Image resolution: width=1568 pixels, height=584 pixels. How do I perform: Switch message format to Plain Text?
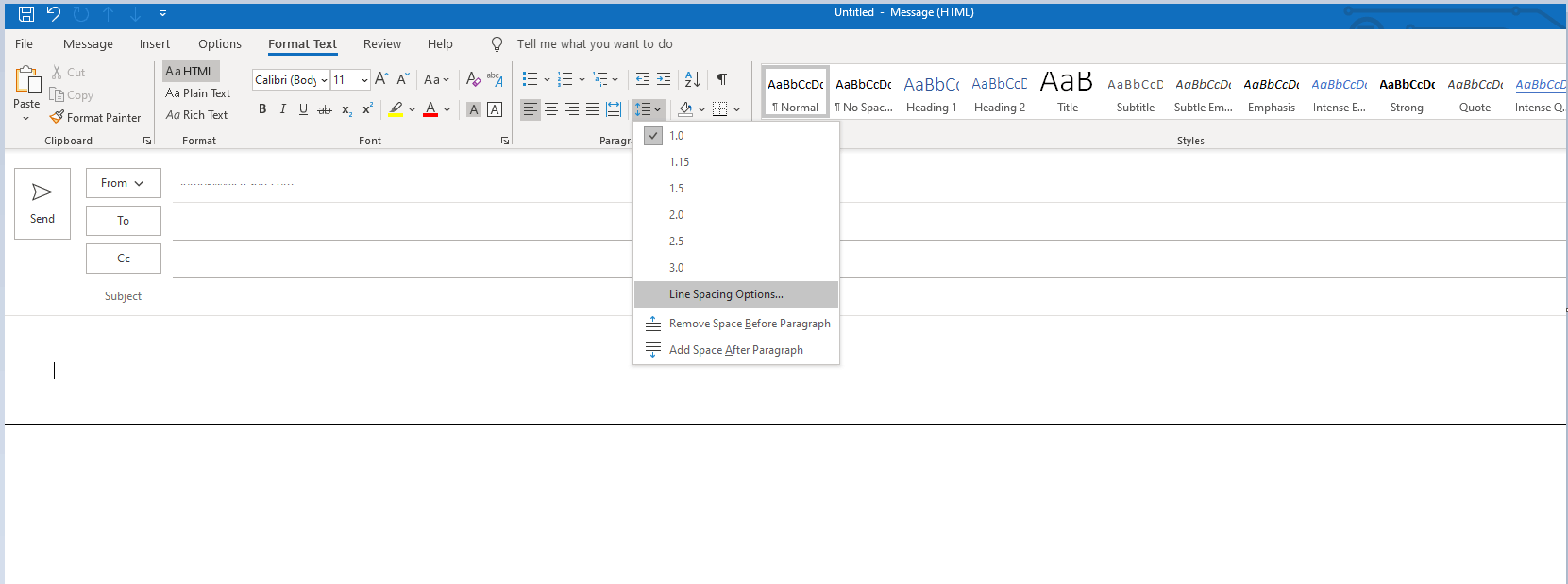coord(198,93)
